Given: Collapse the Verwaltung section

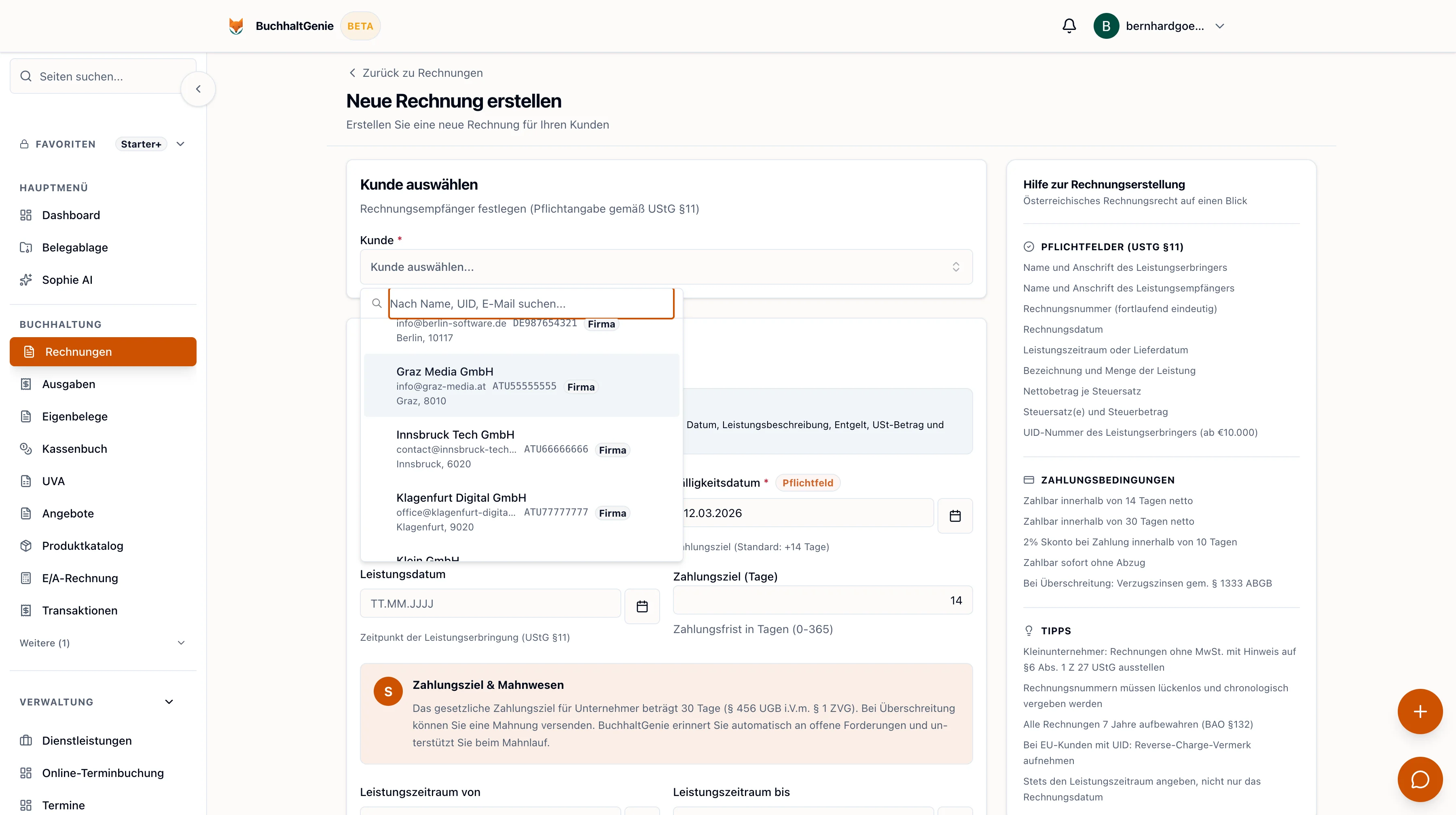Looking at the screenshot, I should click(168, 701).
